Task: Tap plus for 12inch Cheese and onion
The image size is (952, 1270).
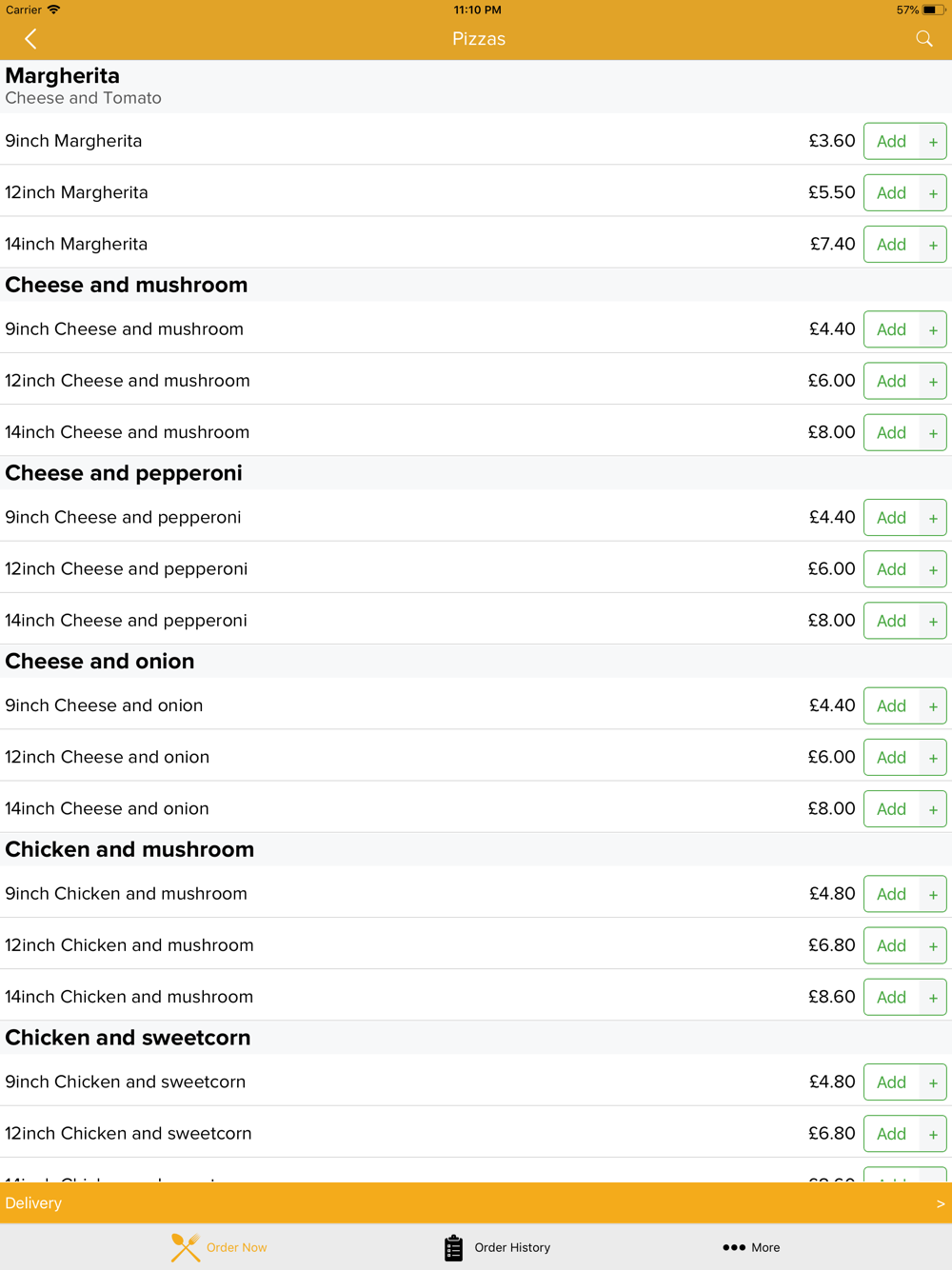Action: [x=933, y=758]
